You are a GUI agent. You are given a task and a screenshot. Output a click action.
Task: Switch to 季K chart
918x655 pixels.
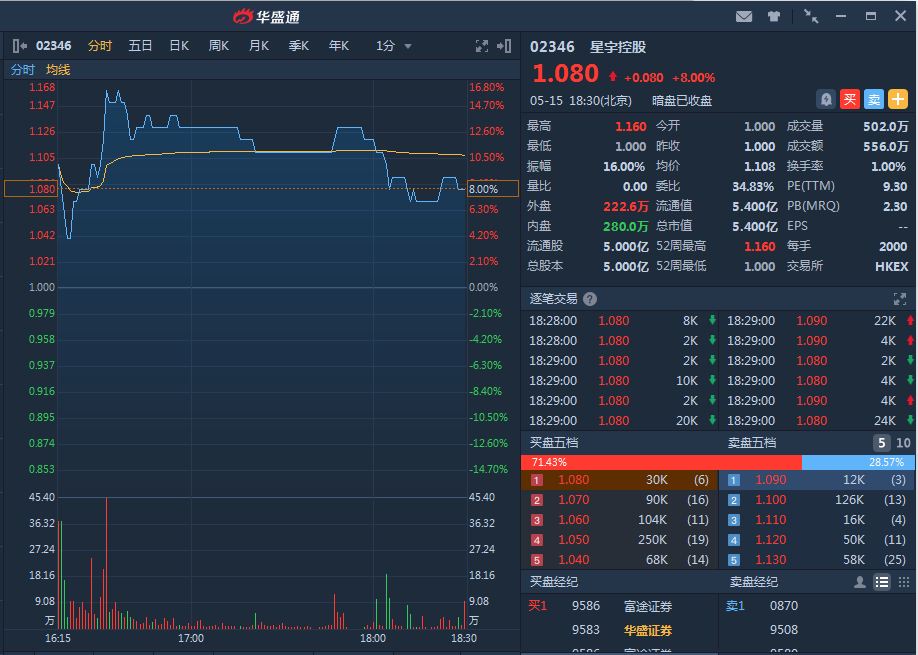pos(299,46)
